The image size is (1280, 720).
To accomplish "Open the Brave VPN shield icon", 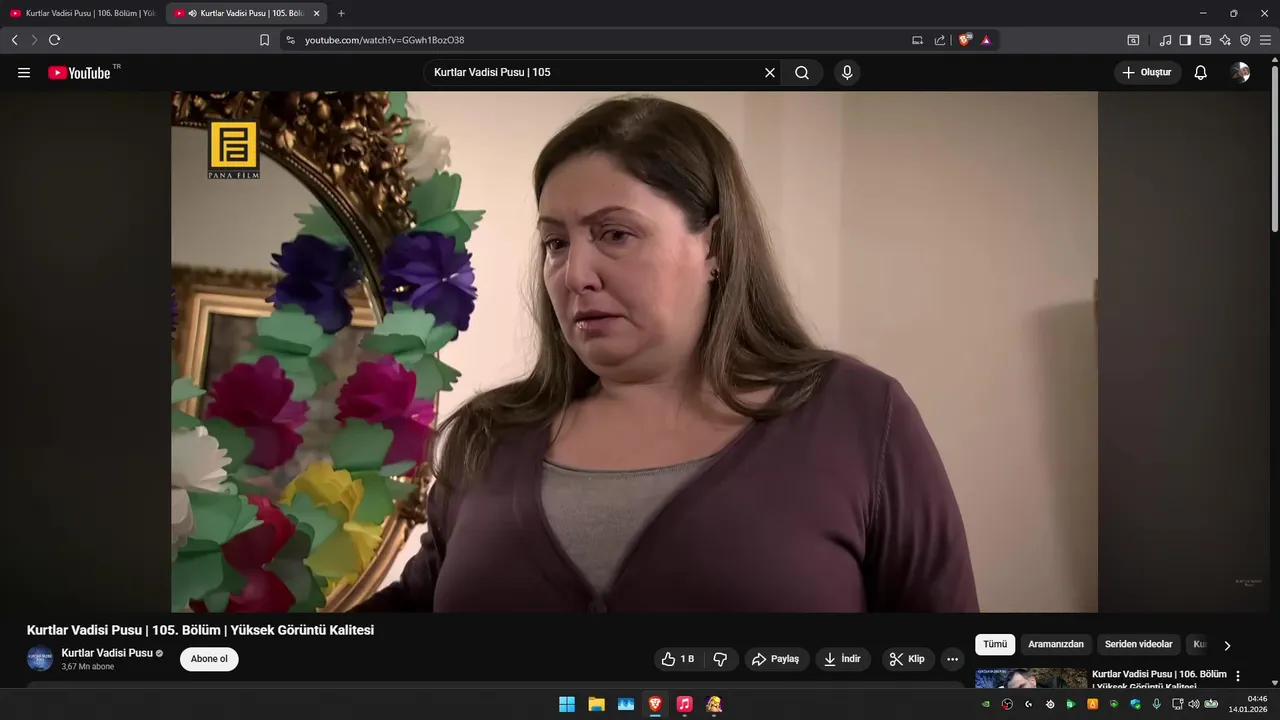I will click(x=1245, y=40).
